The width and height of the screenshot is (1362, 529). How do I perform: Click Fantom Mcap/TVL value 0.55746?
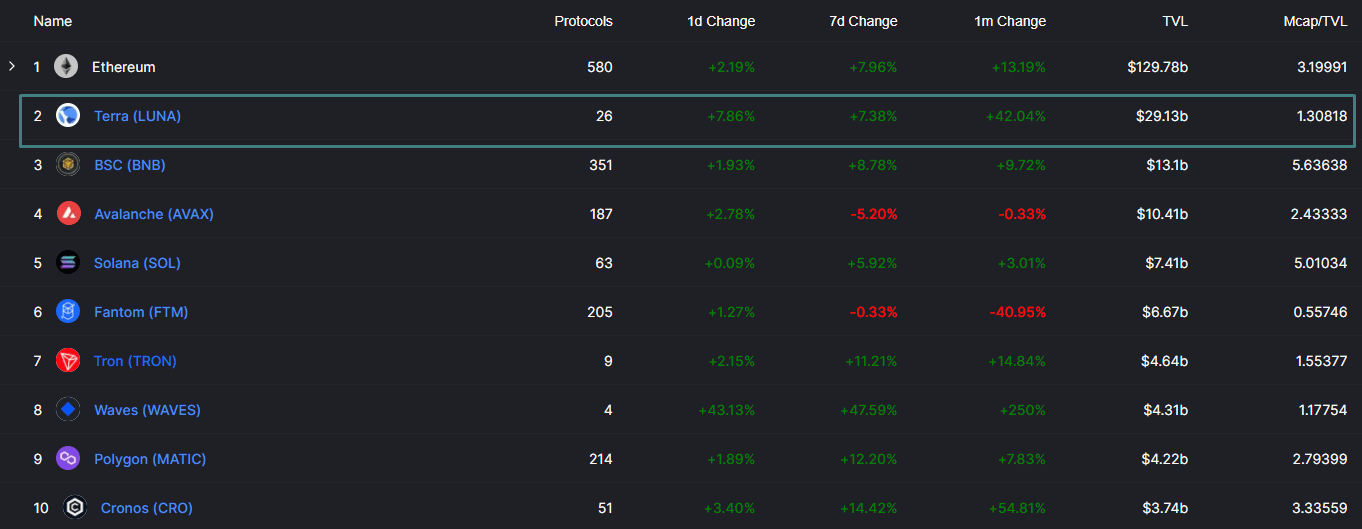click(x=1322, y=312)
